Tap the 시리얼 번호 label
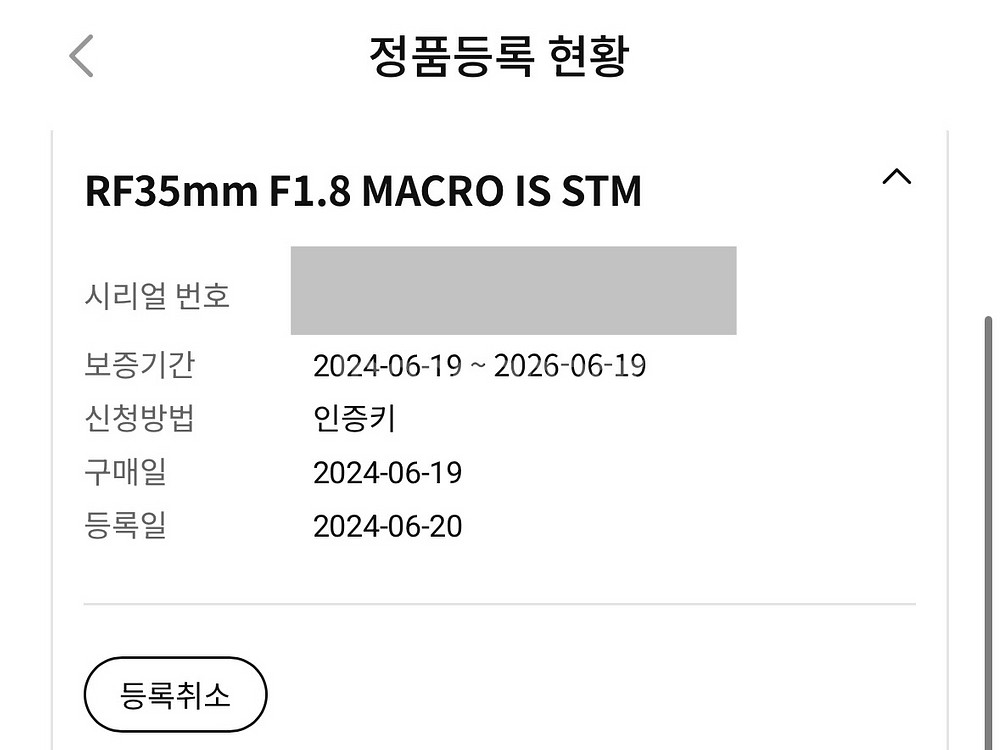This screenshot has height=750, width=1000. [x=158, y=295]
